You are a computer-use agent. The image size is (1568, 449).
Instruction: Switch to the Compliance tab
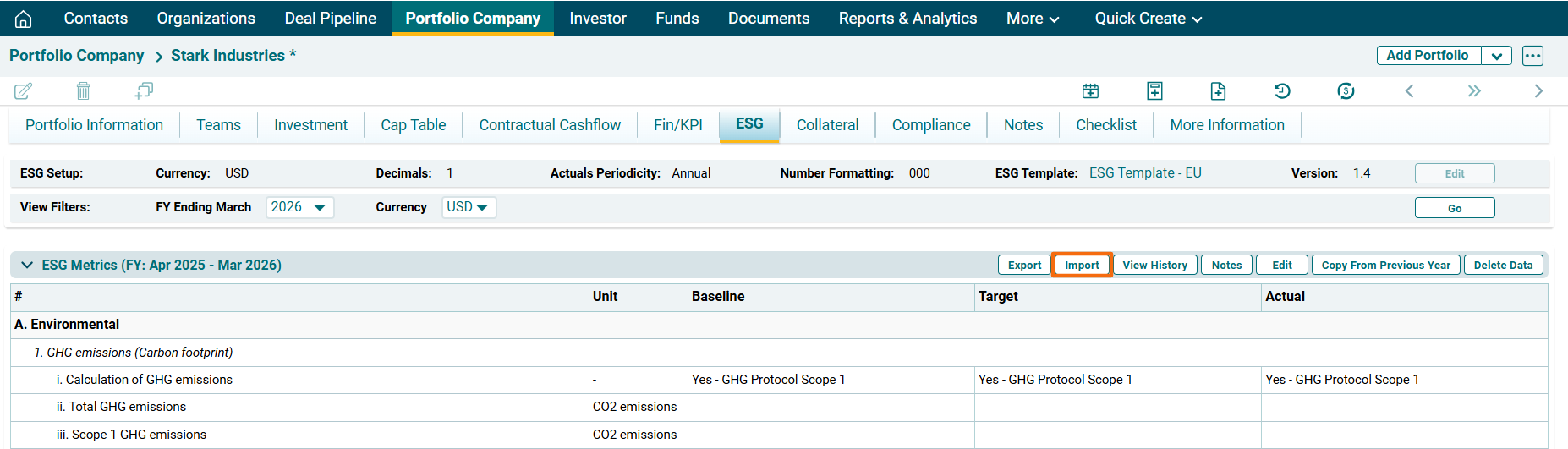pyautogui.click(x=931, y=125)
